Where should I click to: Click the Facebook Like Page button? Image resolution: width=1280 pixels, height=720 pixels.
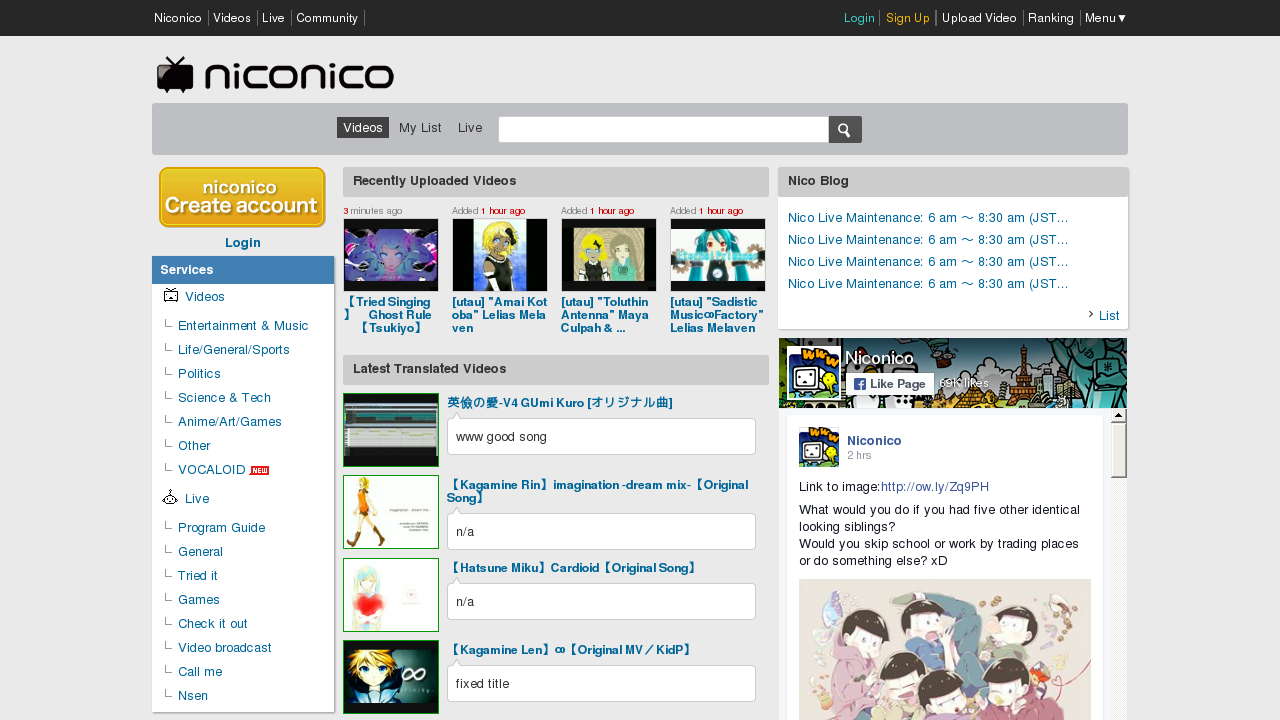tap(890, 384)
